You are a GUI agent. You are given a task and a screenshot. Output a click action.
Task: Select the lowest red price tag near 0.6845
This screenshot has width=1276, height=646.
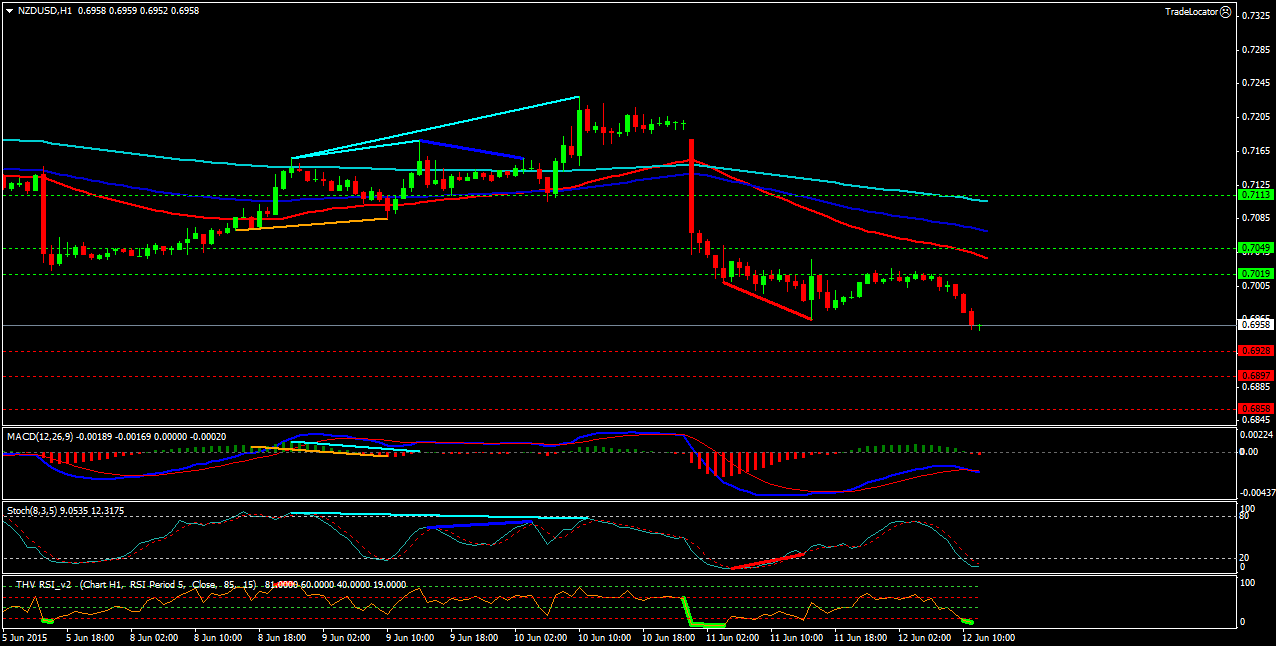1254,408
